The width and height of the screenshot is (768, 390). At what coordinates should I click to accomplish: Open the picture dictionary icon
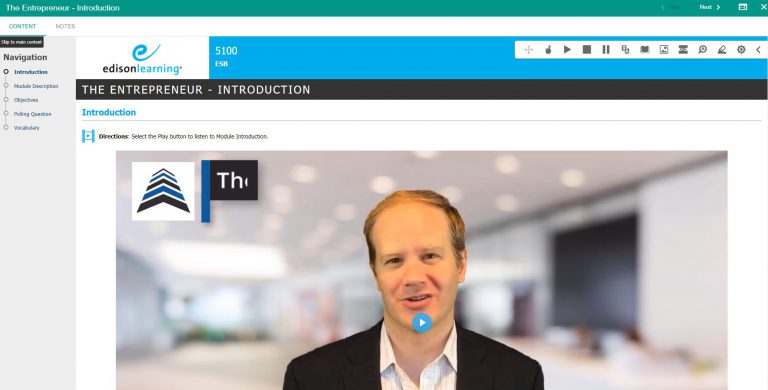(664, 49)
